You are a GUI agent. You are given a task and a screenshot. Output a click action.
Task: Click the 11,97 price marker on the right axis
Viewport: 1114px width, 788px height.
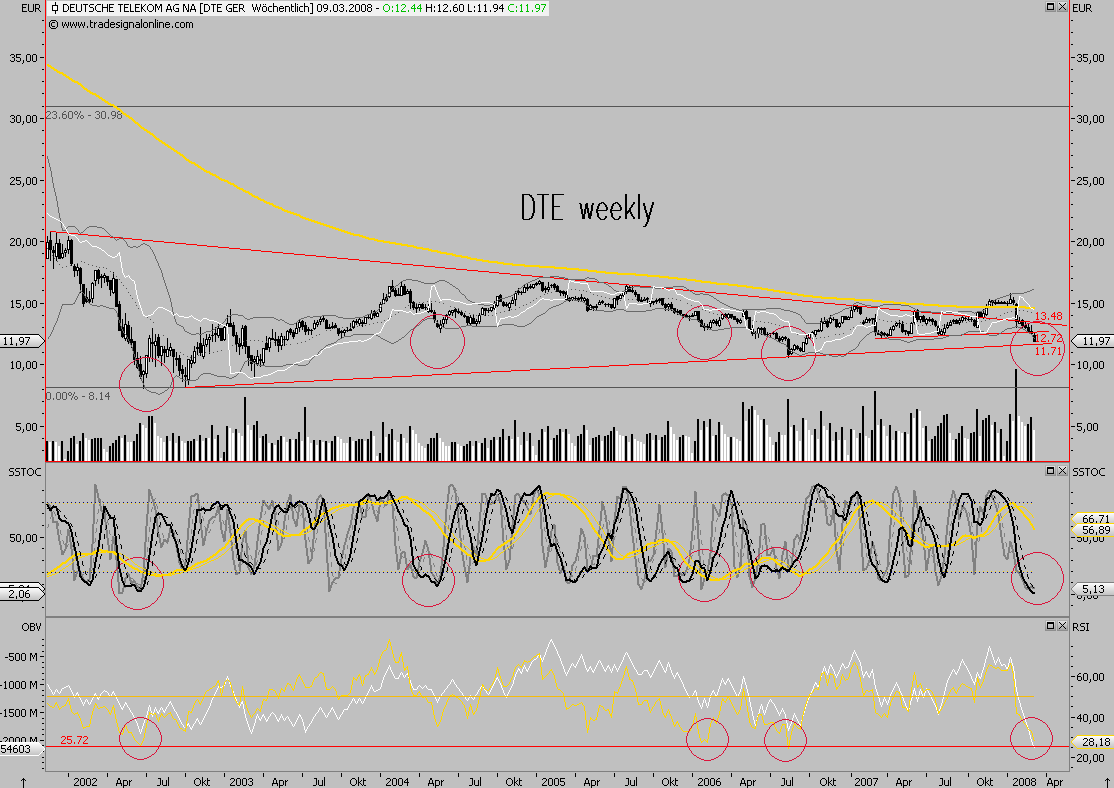1096,340
